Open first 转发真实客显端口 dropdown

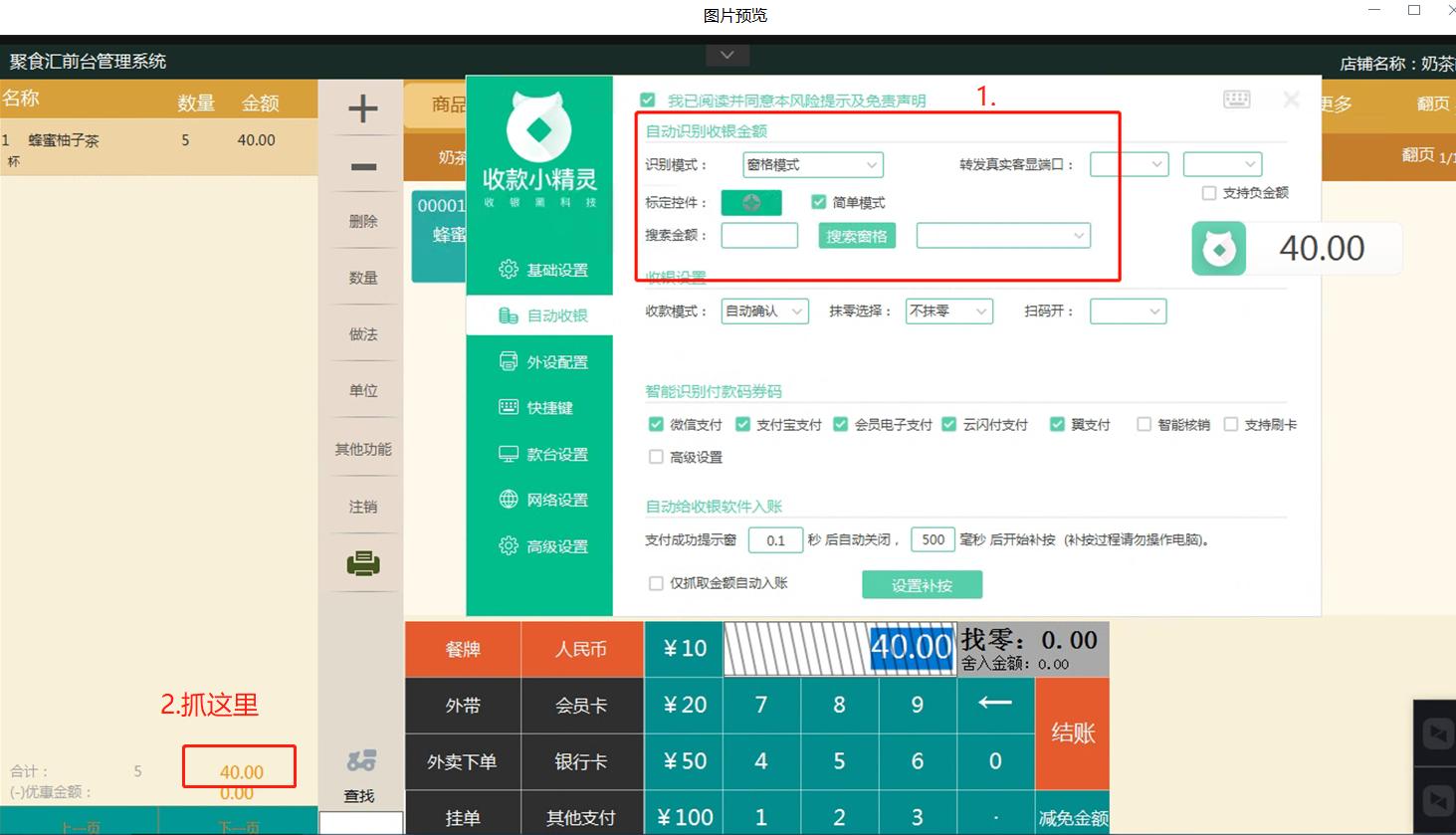[x=1129, y=164]
